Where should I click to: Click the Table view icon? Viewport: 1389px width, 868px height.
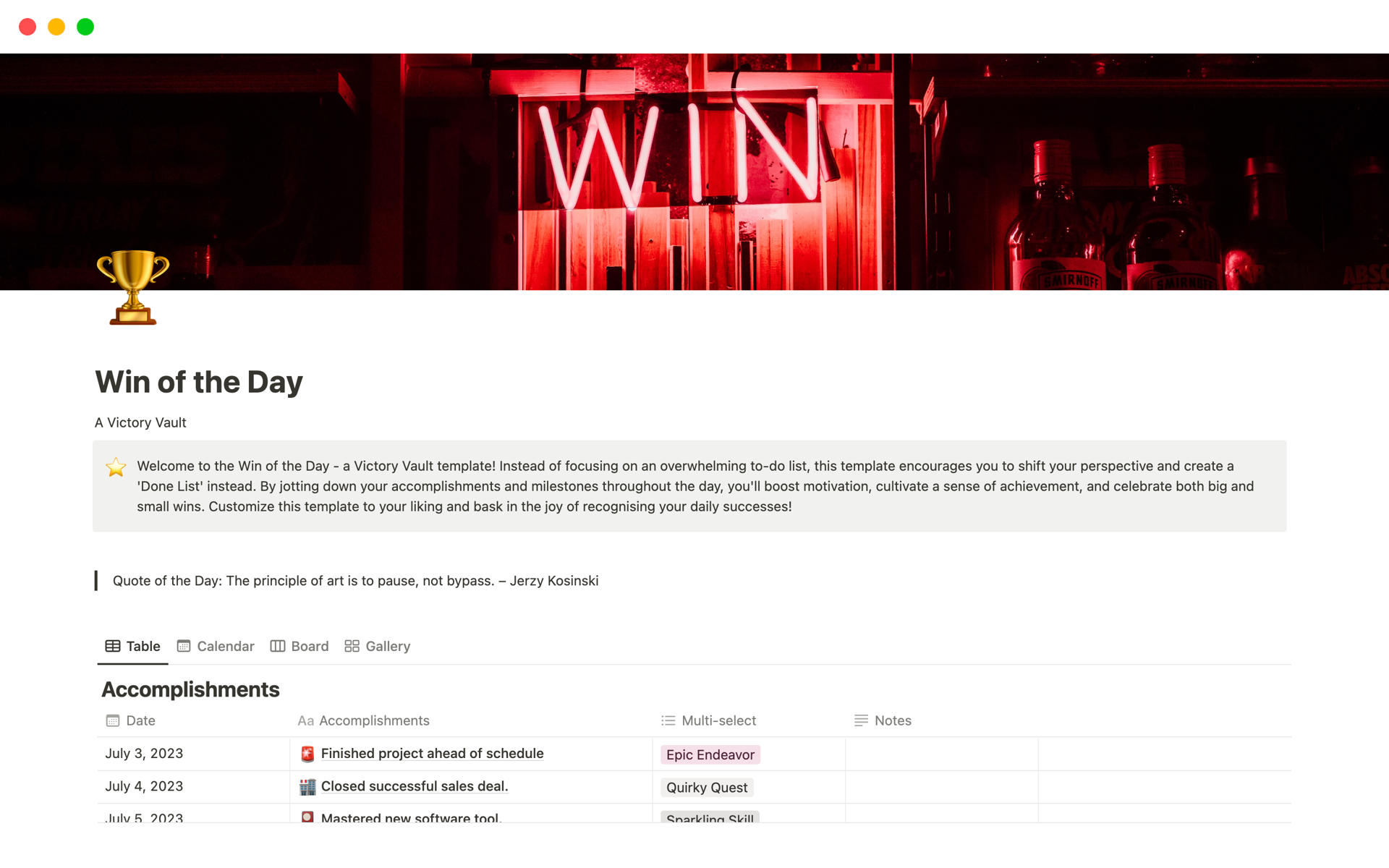coord(110,646)
